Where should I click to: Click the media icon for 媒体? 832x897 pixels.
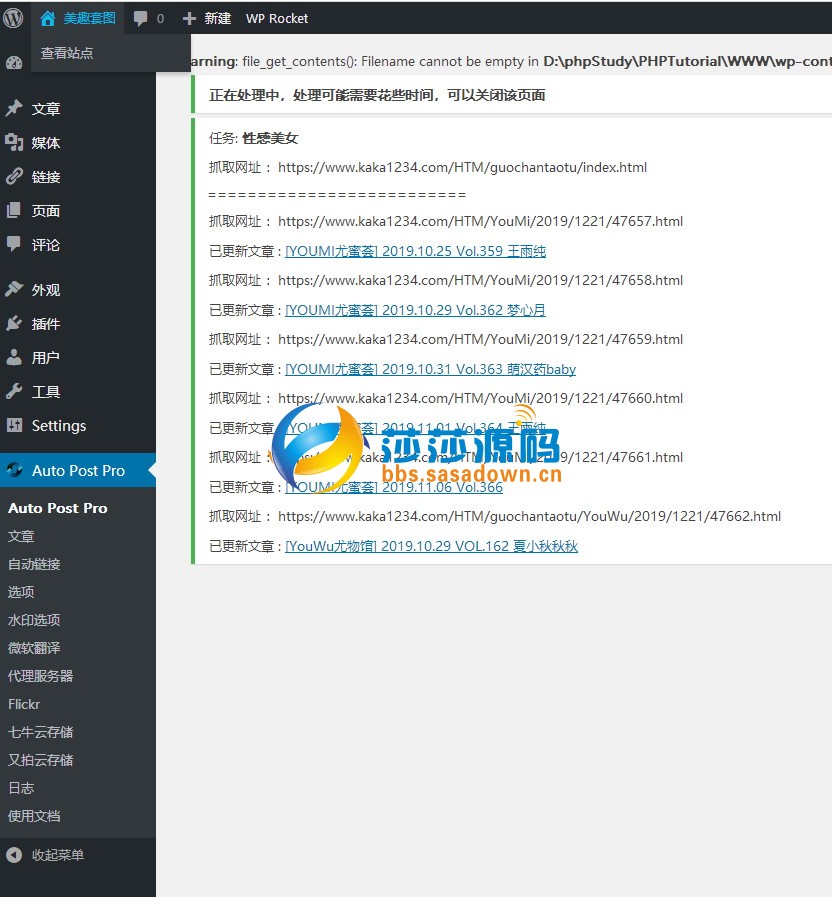[x=14, y=142]
